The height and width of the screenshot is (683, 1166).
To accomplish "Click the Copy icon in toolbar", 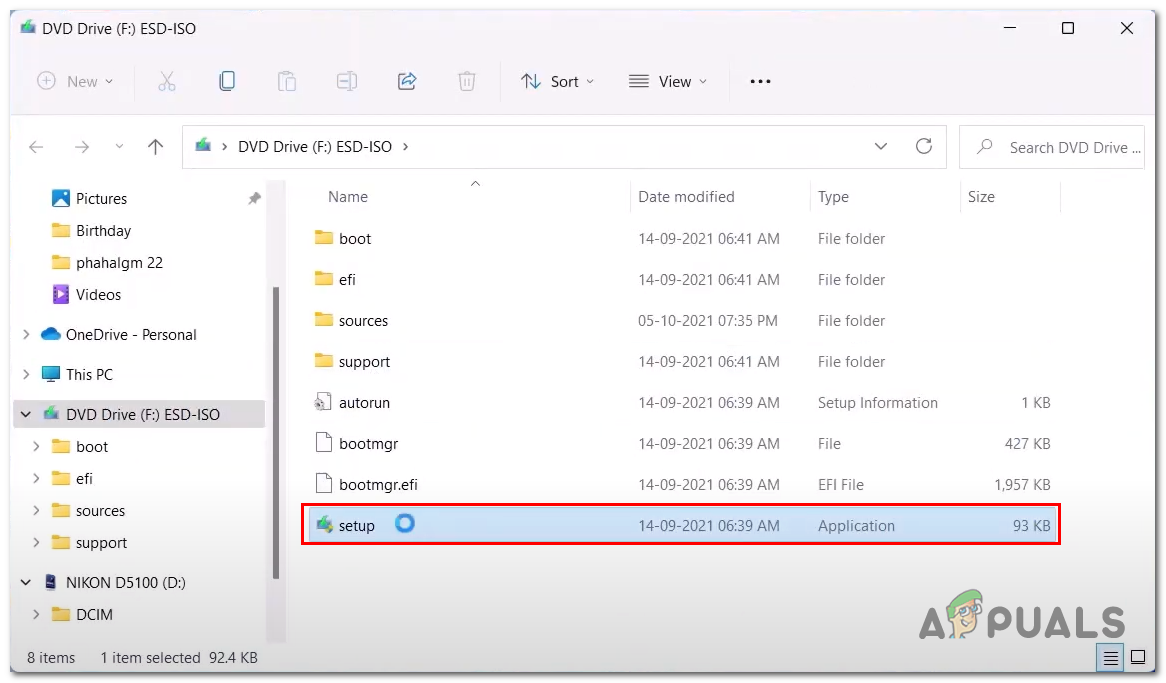I will (227, 81).
